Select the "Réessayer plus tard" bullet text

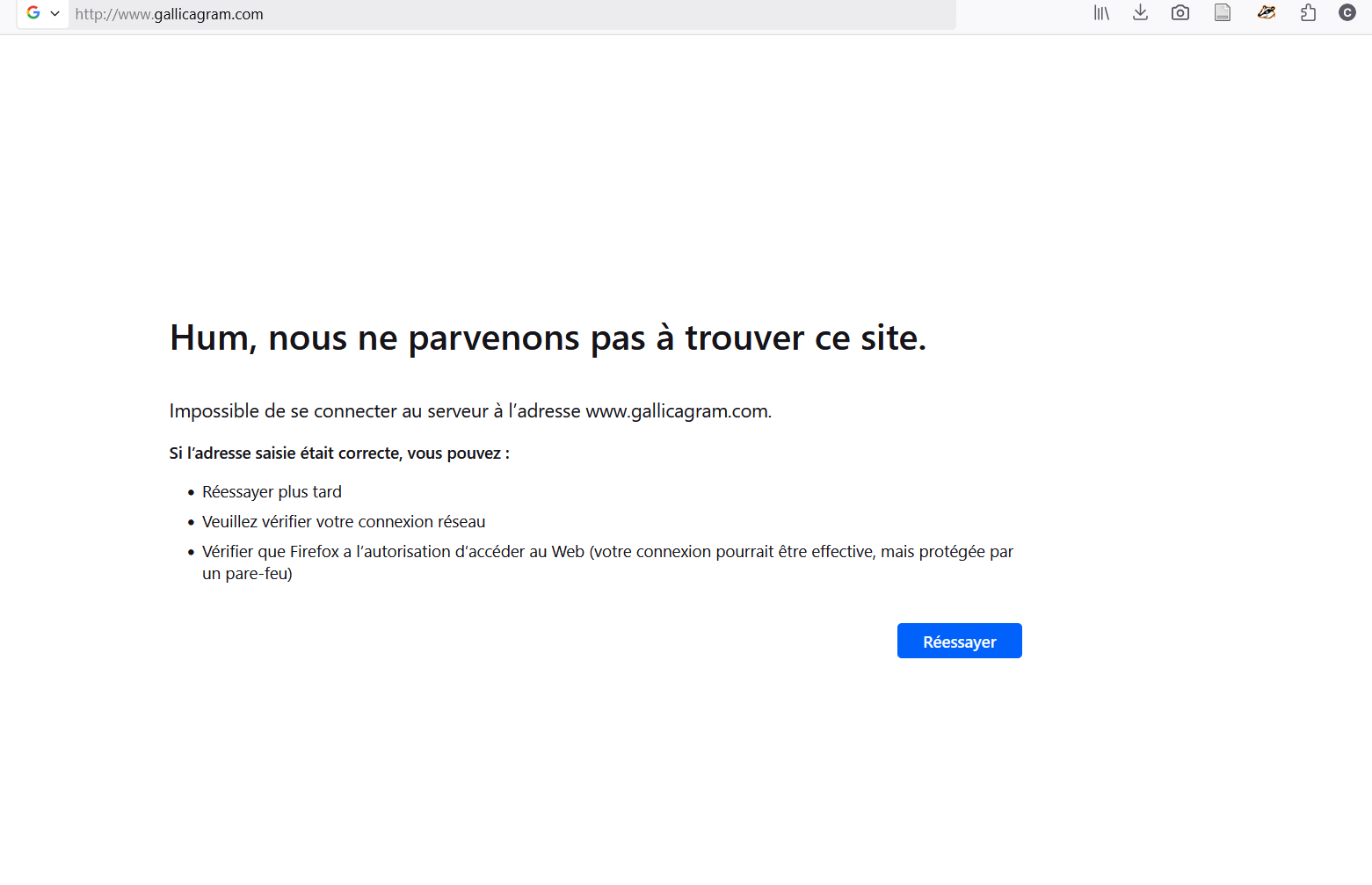(272, 492)
